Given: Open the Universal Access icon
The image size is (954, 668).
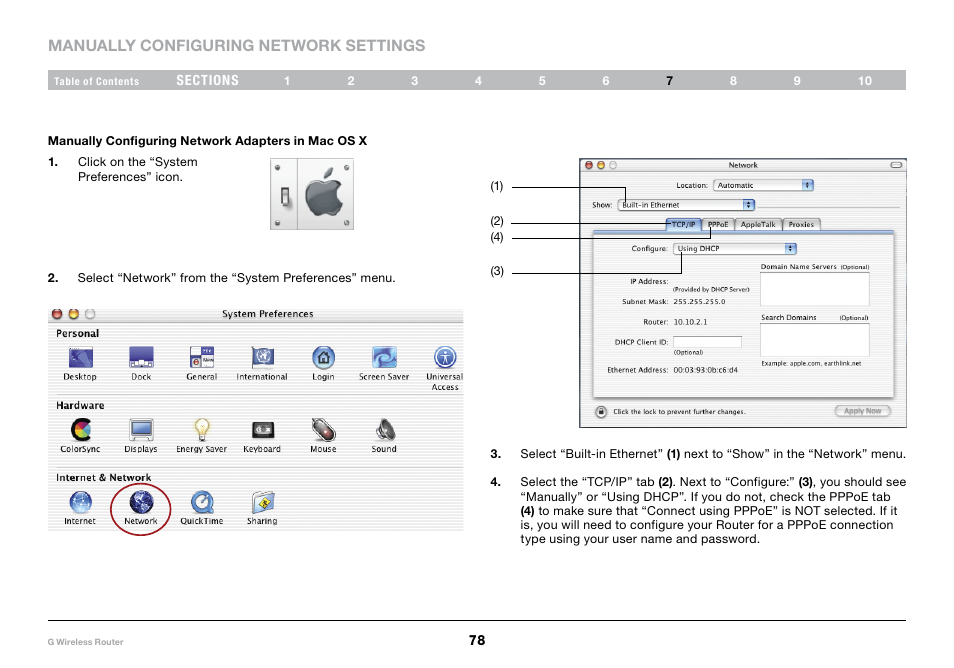Looking at the screenshot, I should pos(445,358).
